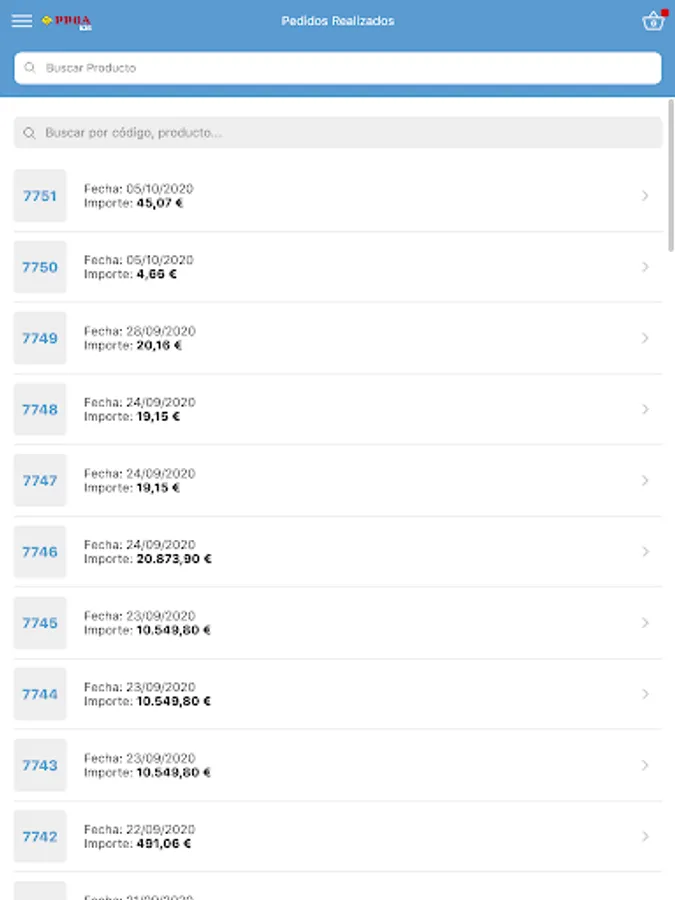This screenshot has width=675, height=900.
Task: Open order number 7751 badge
Action: [40, 196]
